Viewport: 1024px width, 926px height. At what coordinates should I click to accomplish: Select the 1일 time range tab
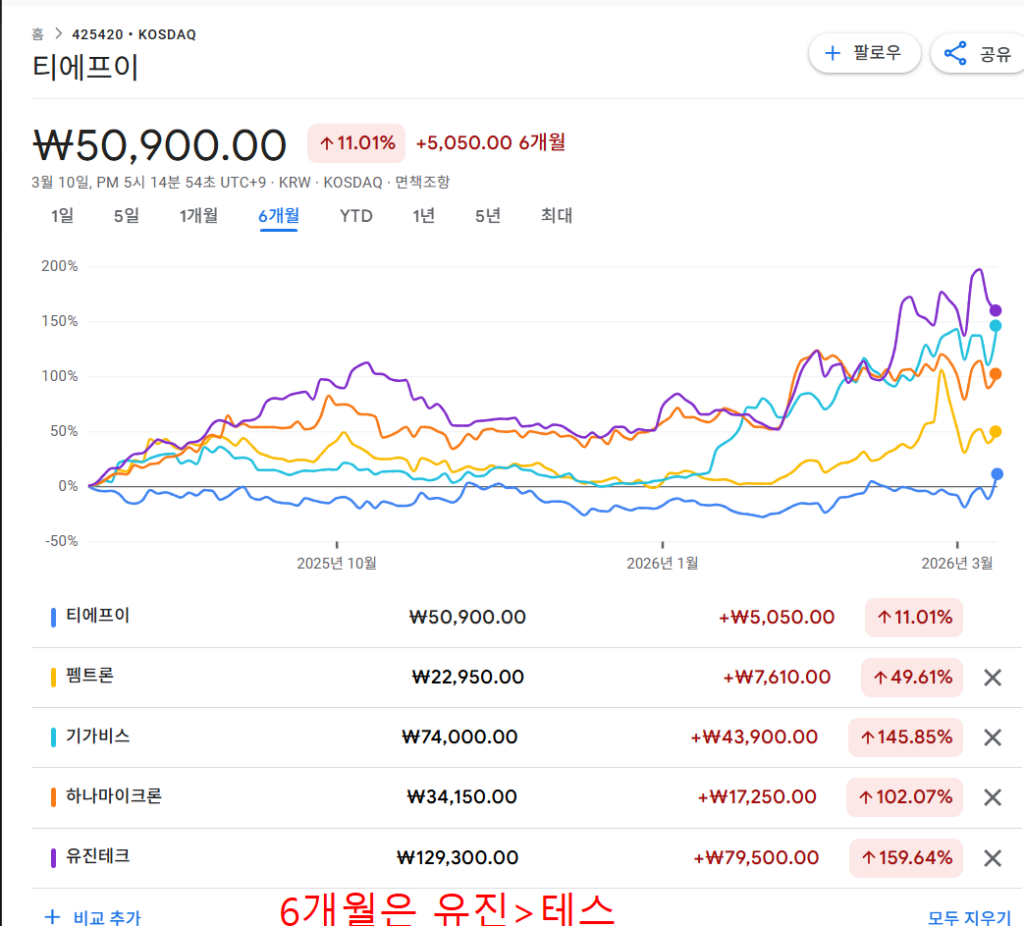(62, 215)
